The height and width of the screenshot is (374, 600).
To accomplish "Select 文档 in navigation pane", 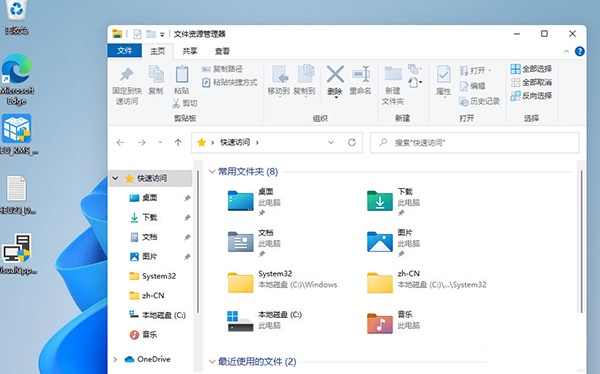I will click(x=150, y=237).
